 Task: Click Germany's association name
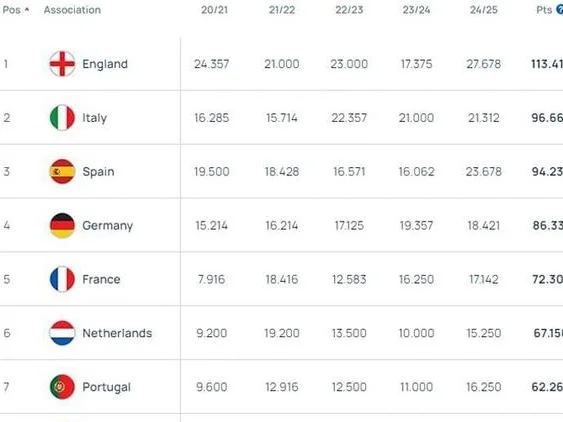[107, 226]
